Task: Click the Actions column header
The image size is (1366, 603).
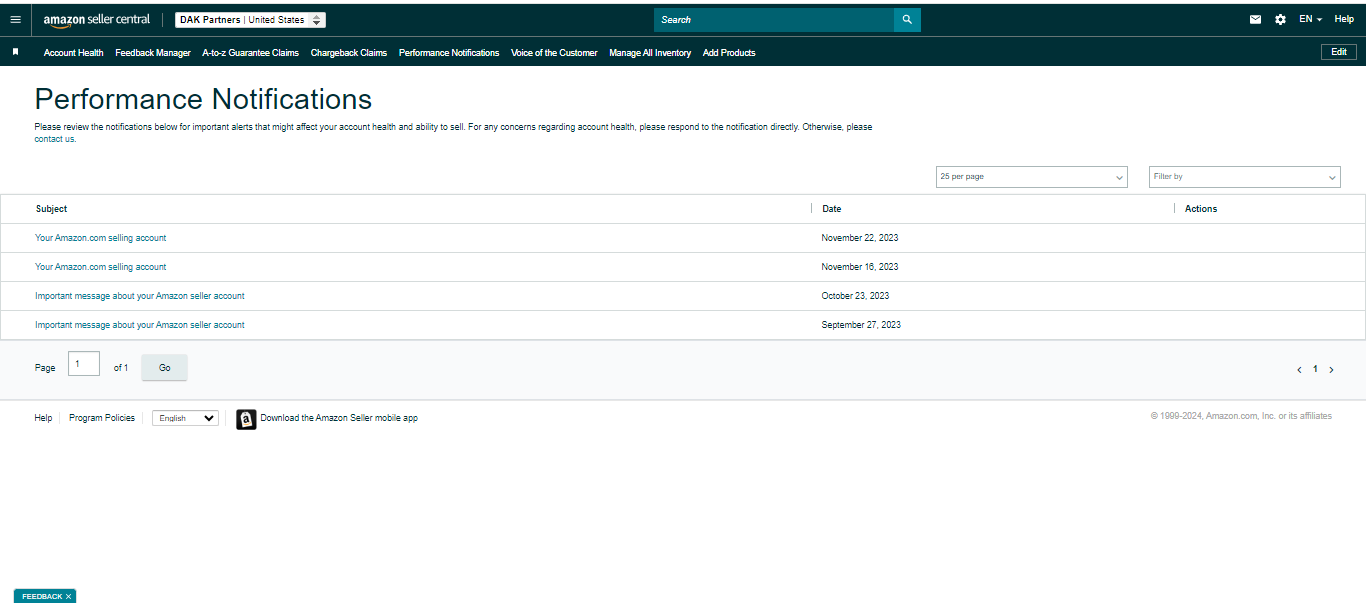Action: (x=1201, y=209)
